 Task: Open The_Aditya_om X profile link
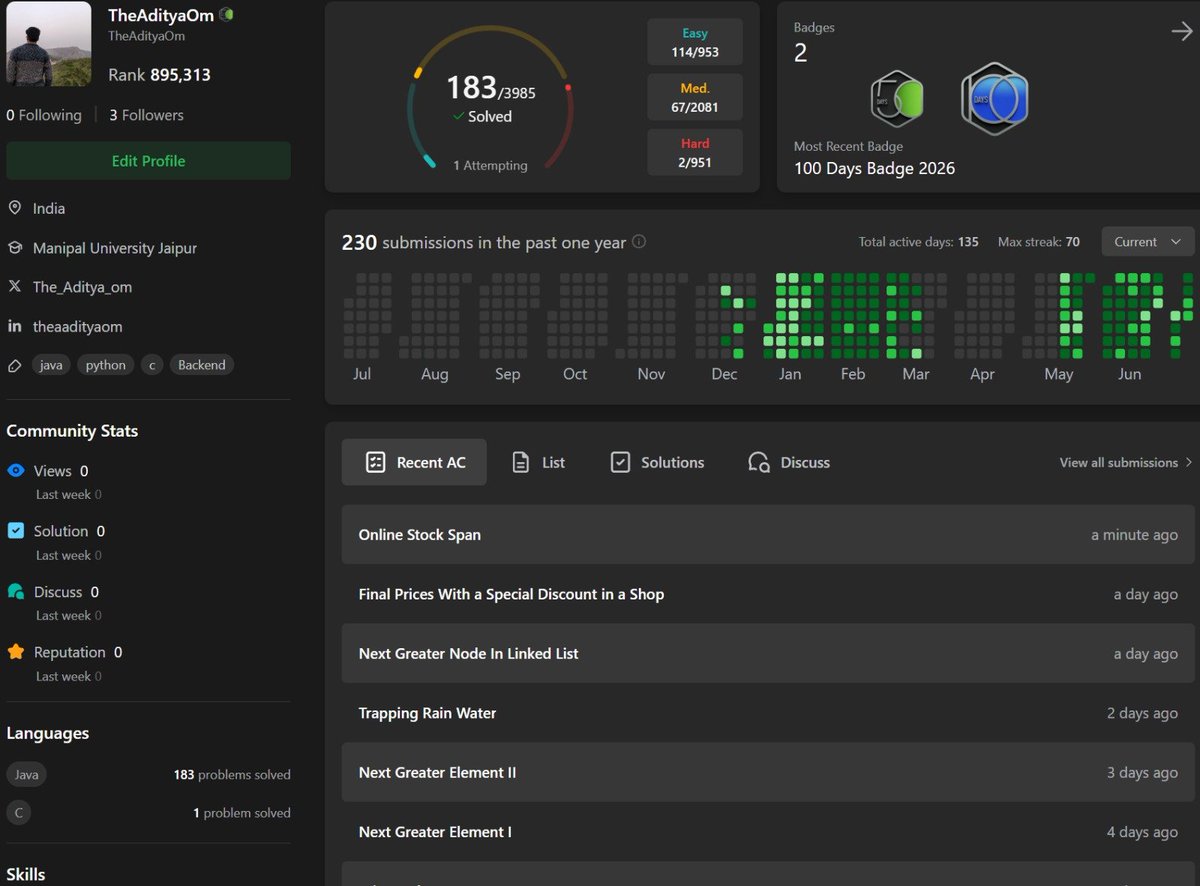tap(82, 287)
